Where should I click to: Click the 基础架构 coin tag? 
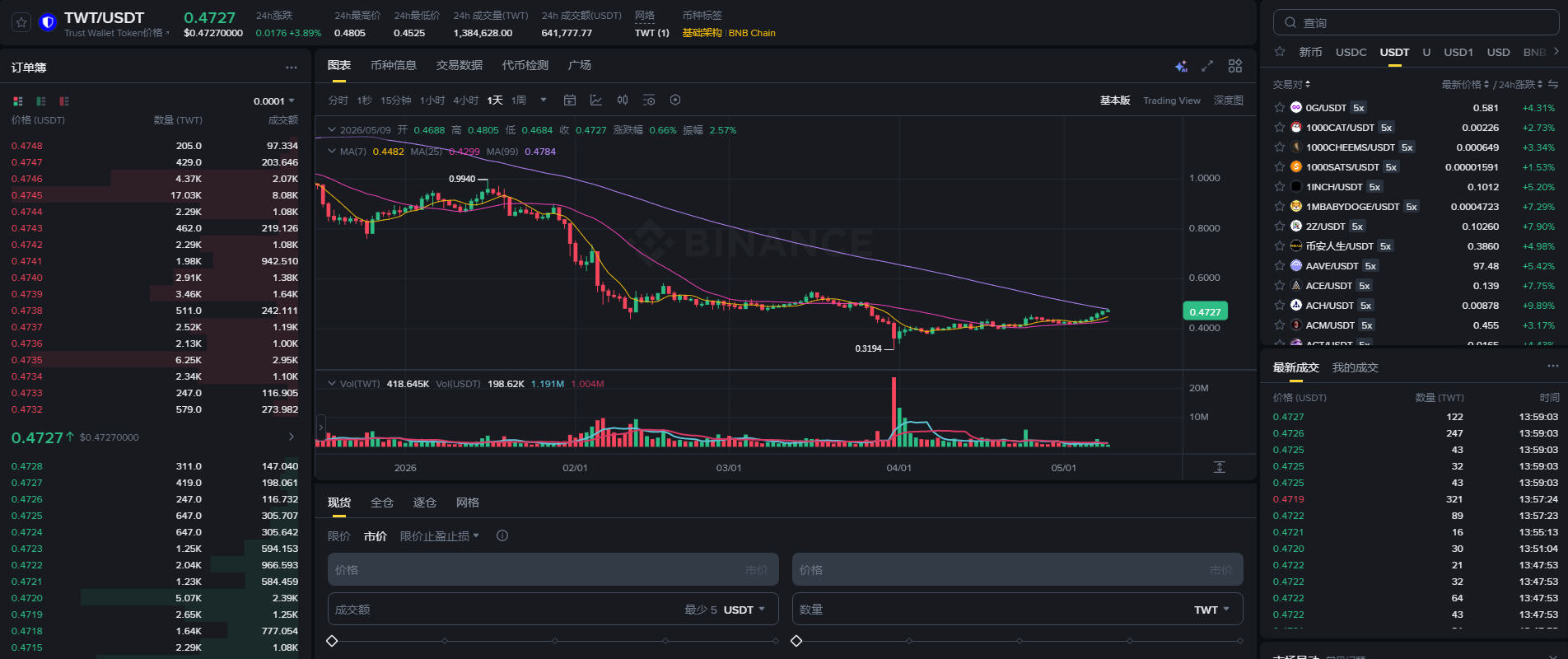[702, 33]
